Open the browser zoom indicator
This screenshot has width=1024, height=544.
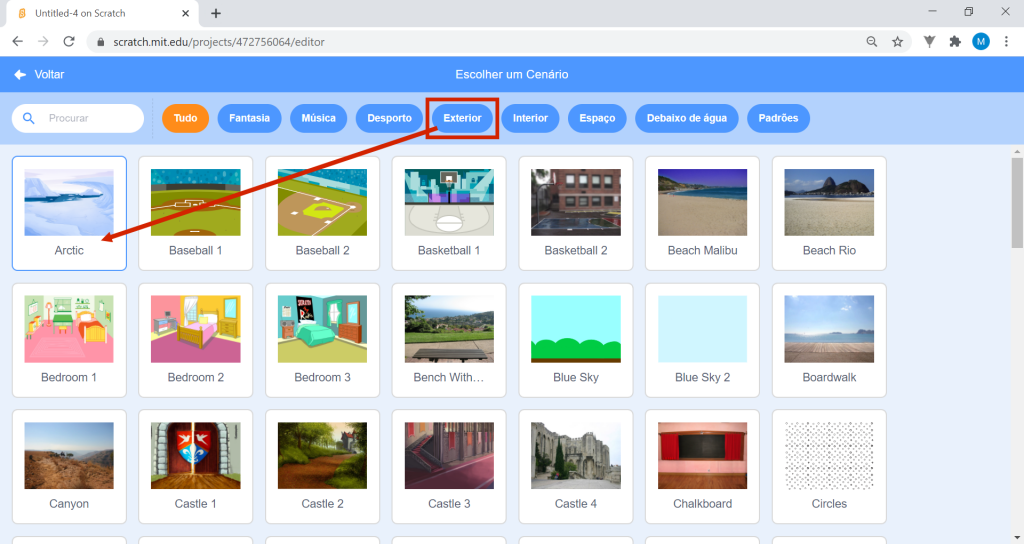click(872, 42)
